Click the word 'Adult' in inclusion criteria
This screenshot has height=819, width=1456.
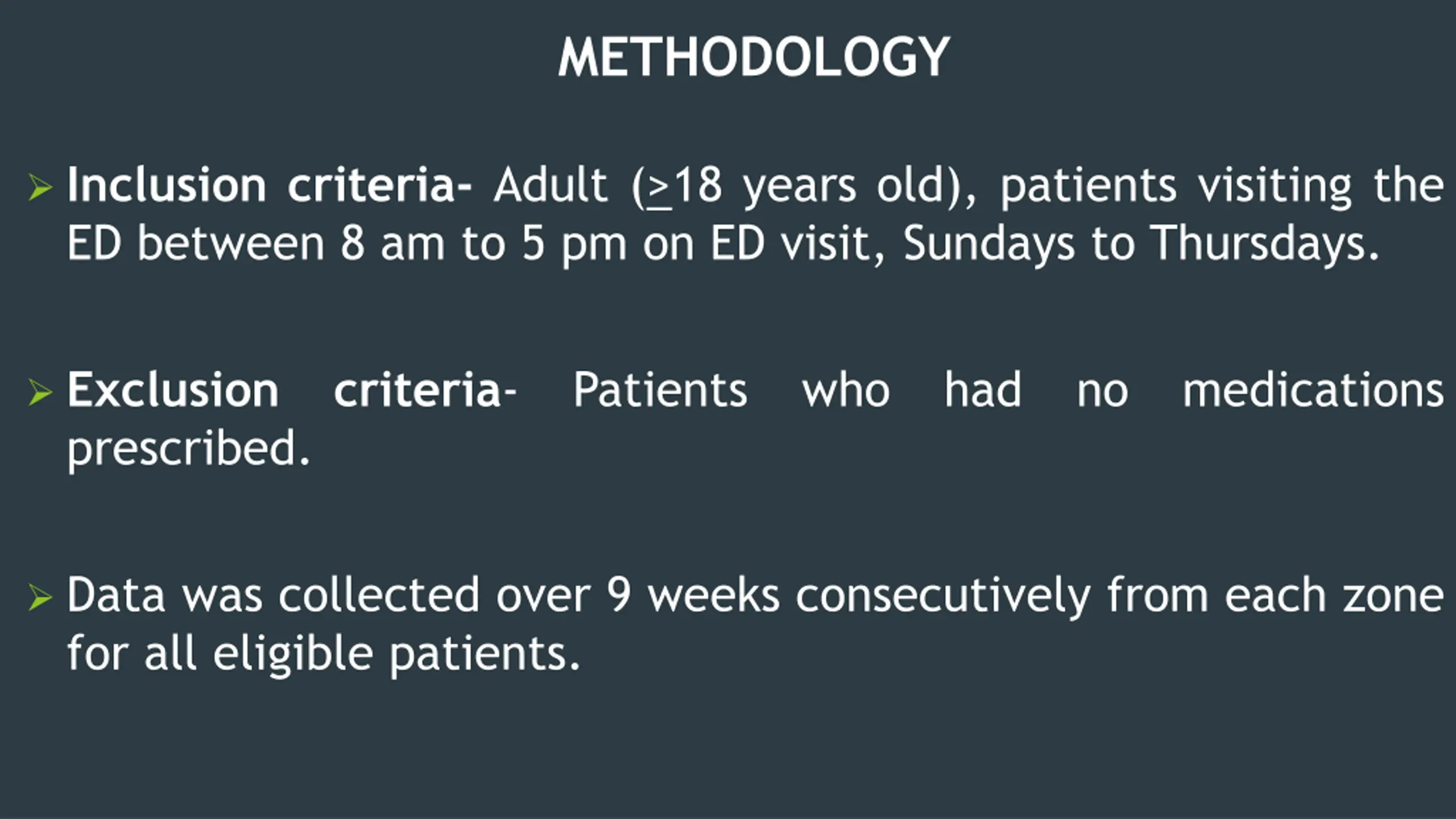[551, 185]
